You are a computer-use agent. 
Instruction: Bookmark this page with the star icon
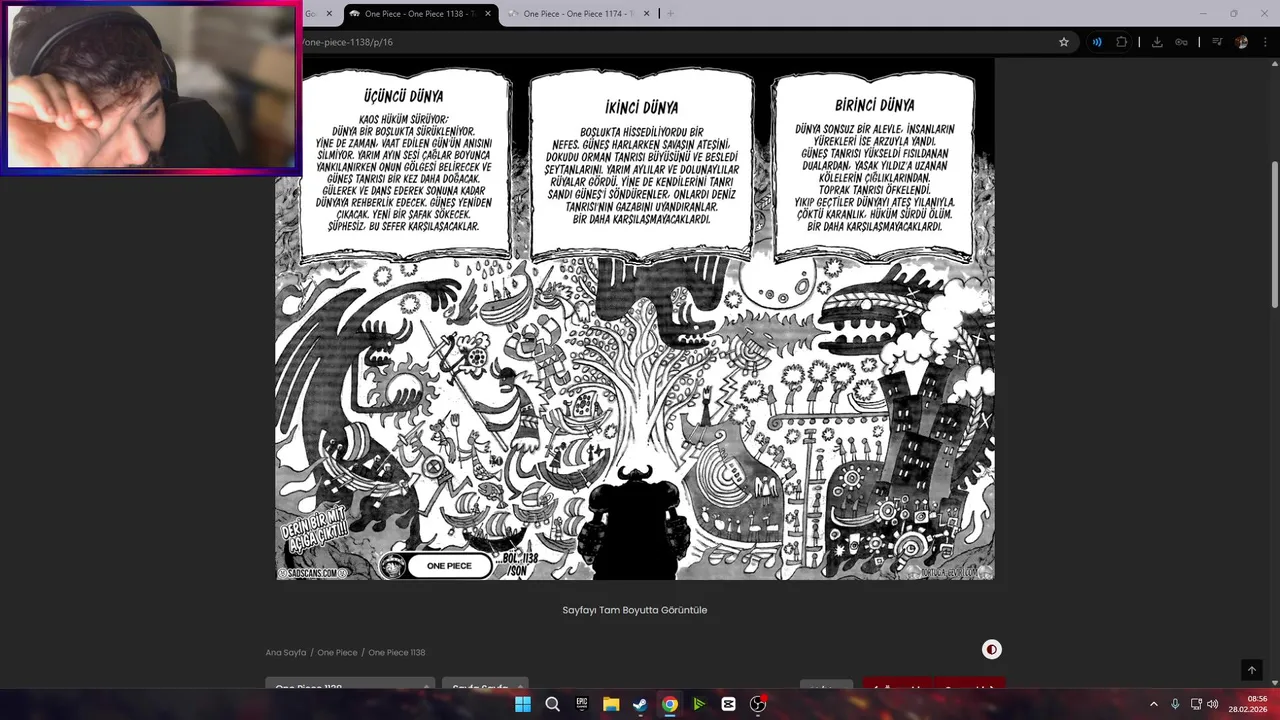point(1064,42)
